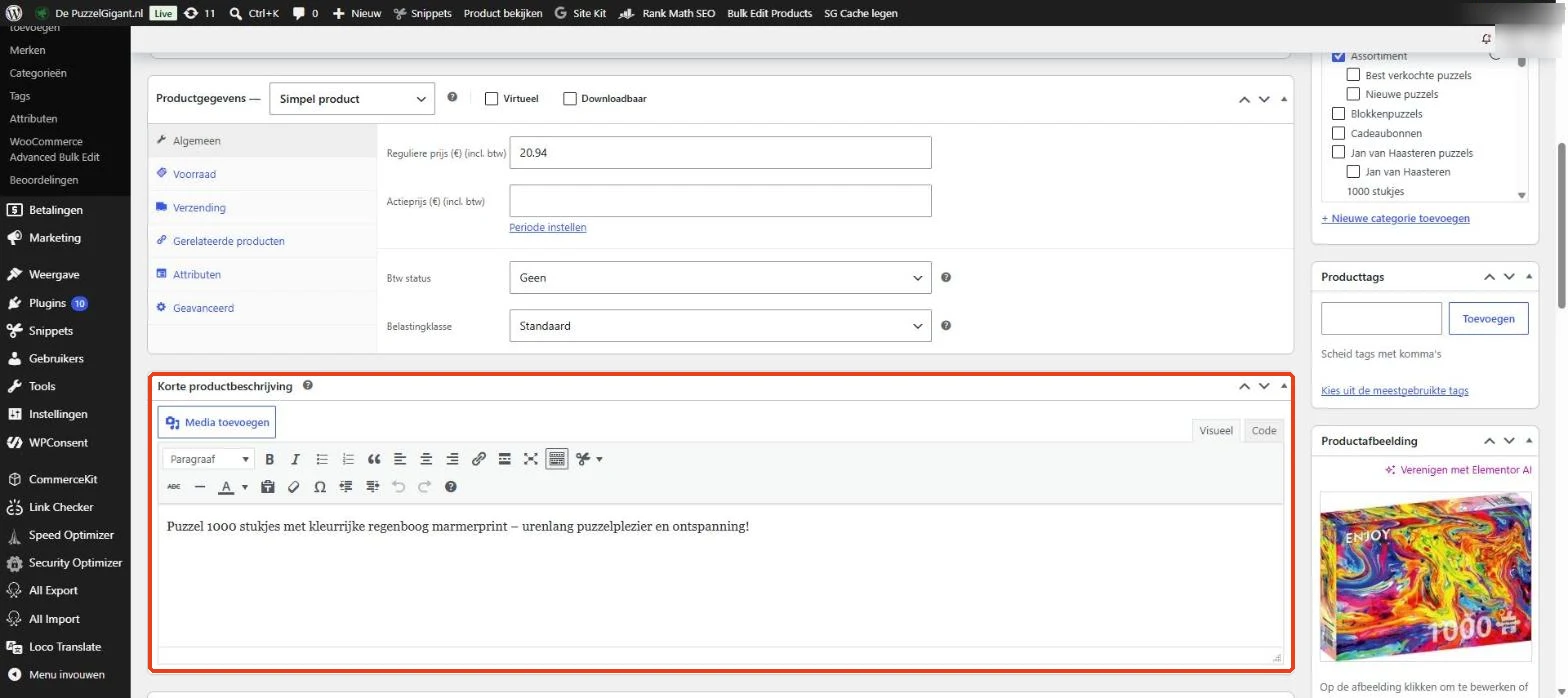1568x698 pixels.
Task: Click the Toevoegen tag button
Action: pyautogui.click(x=1488, y=319)
